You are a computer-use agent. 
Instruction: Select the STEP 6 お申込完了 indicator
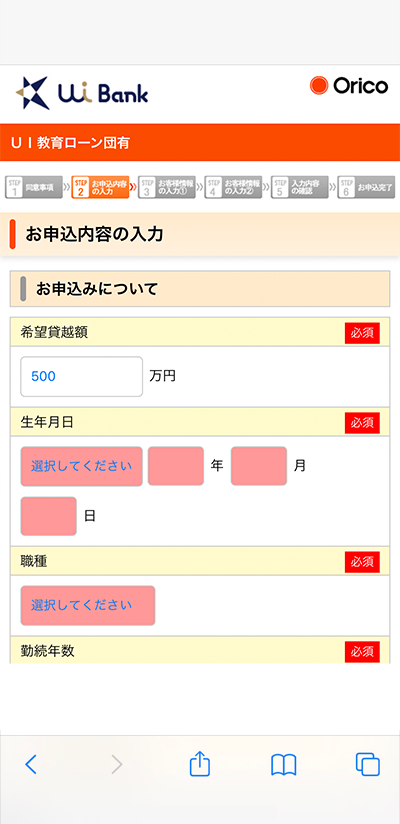[x=366, y=187]
